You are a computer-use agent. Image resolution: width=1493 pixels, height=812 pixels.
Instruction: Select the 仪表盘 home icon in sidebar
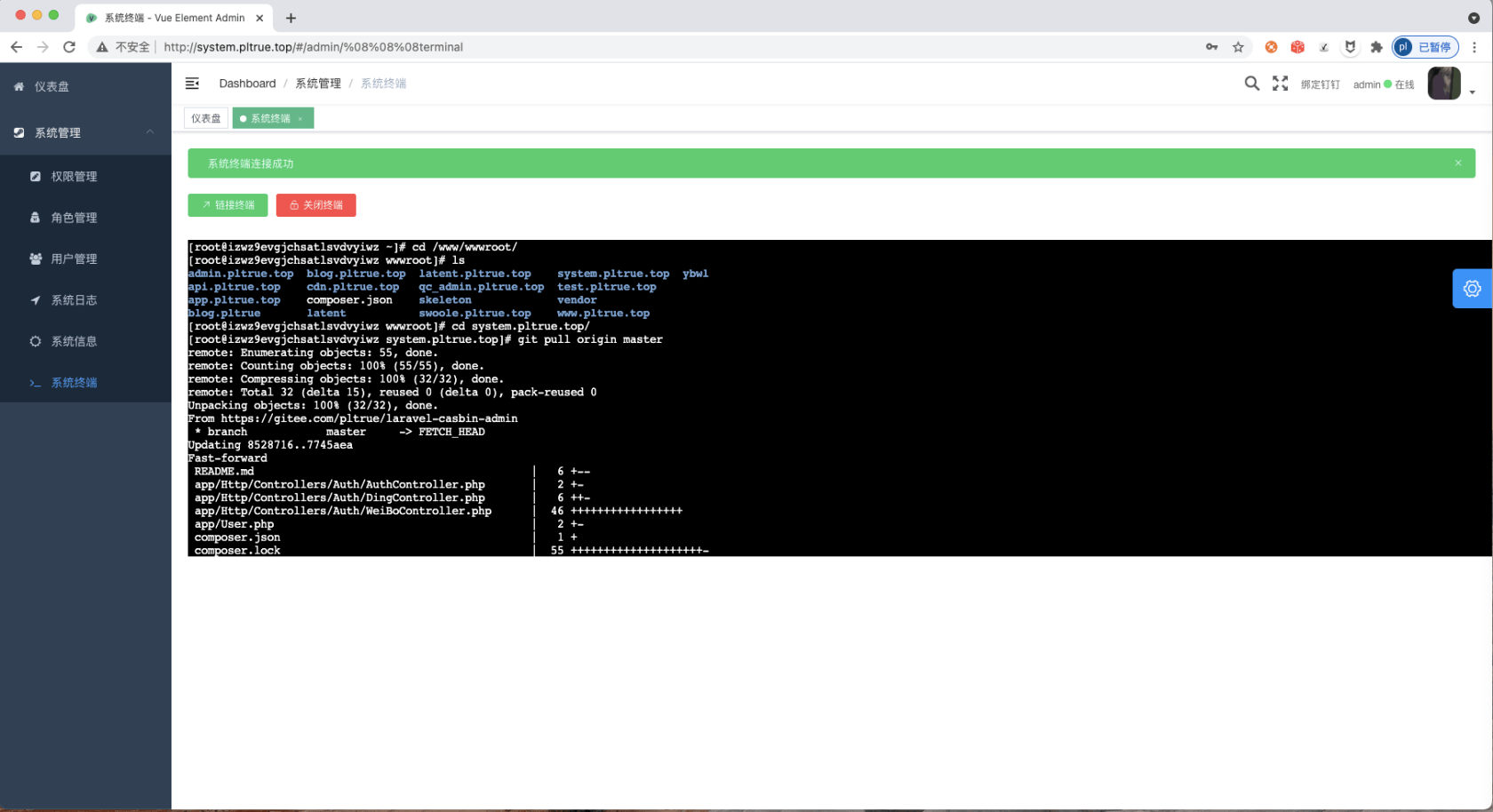(19, 86)
